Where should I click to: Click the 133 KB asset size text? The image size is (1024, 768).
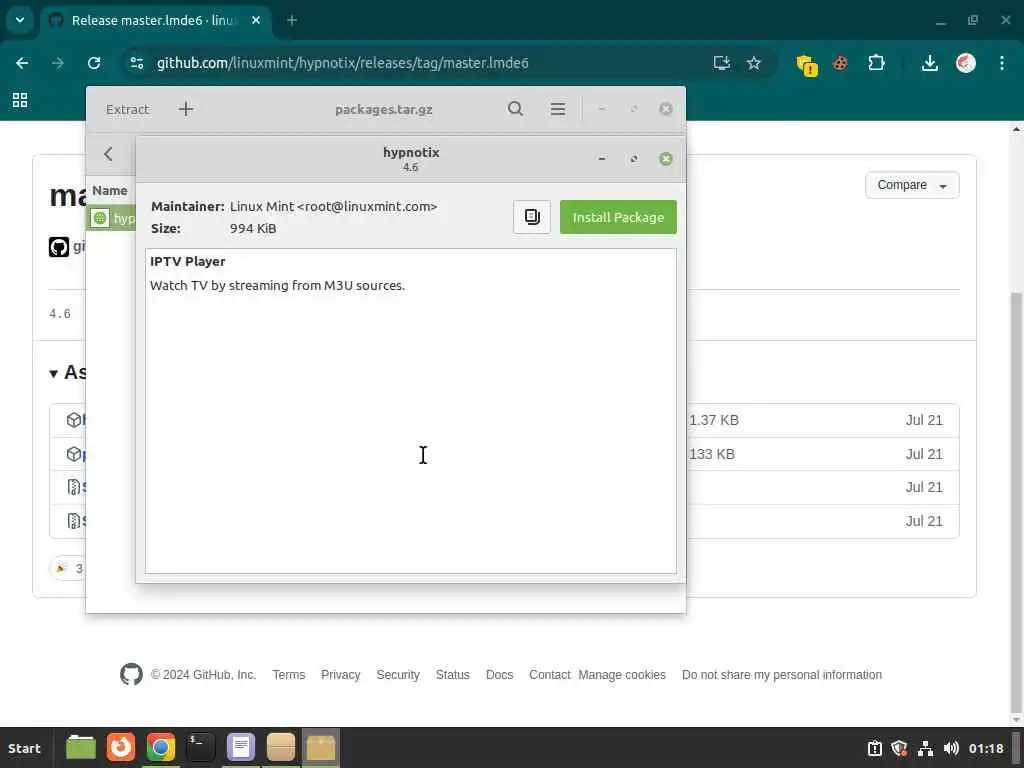tap(712, 455)
